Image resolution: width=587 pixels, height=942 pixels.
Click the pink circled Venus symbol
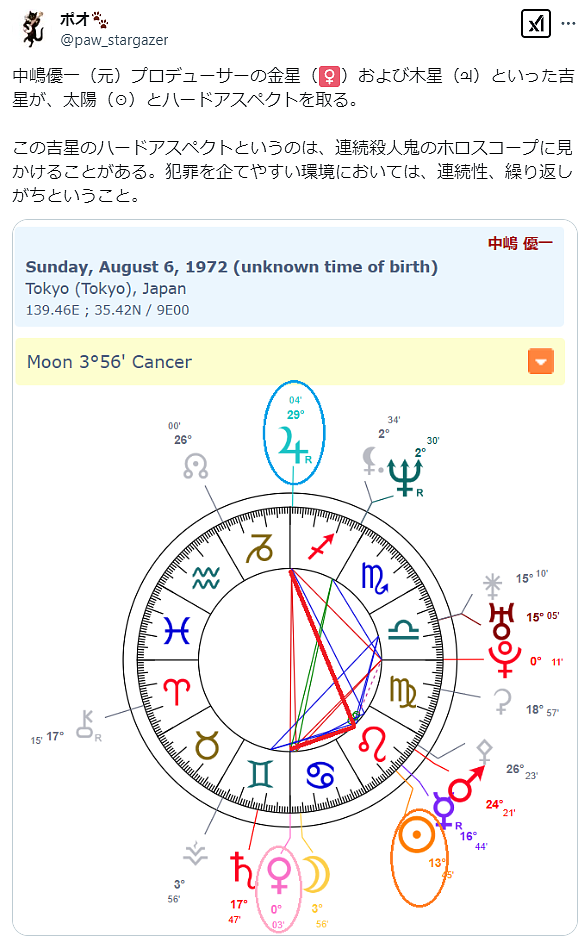coord(279,874)
